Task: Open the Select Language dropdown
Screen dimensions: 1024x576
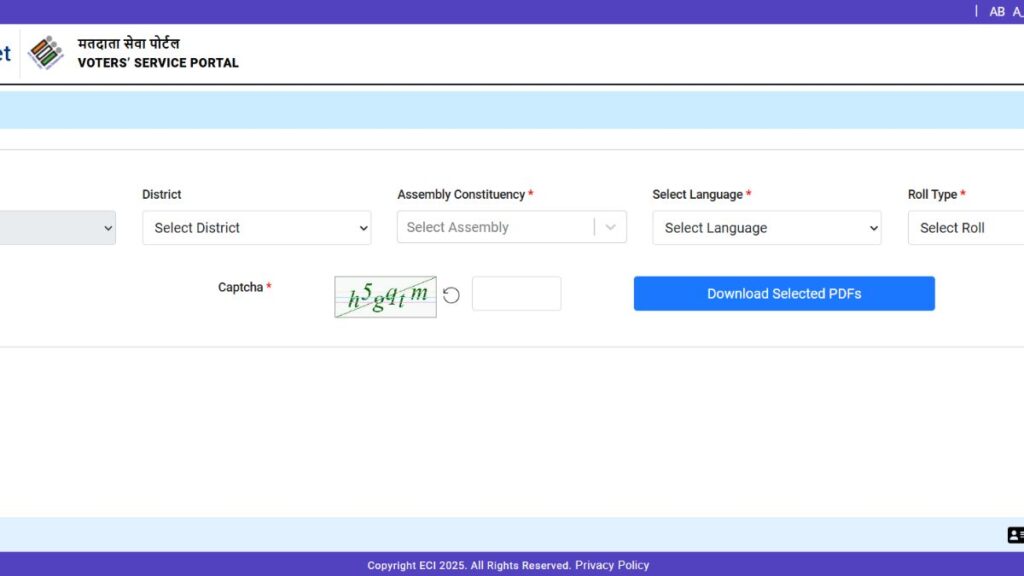Action: (766, 227)
